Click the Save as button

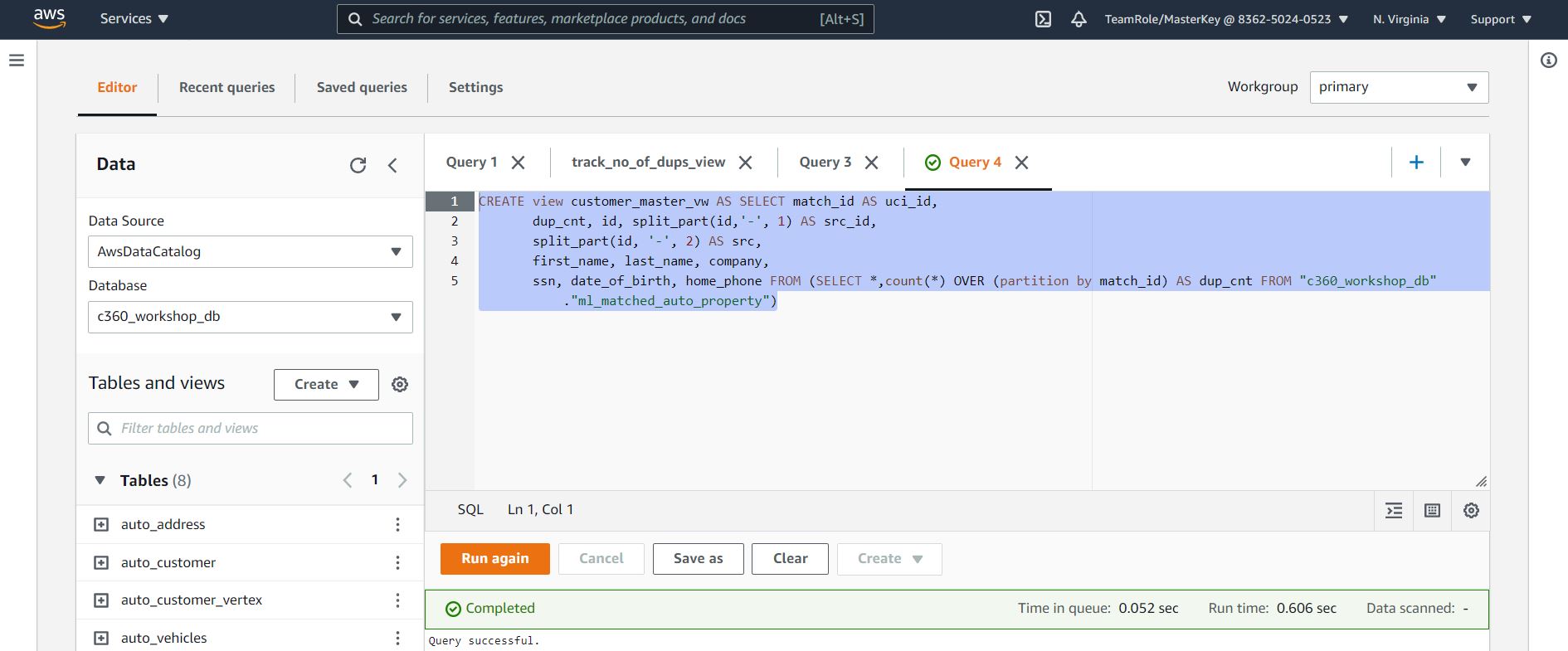click(698, 559)
